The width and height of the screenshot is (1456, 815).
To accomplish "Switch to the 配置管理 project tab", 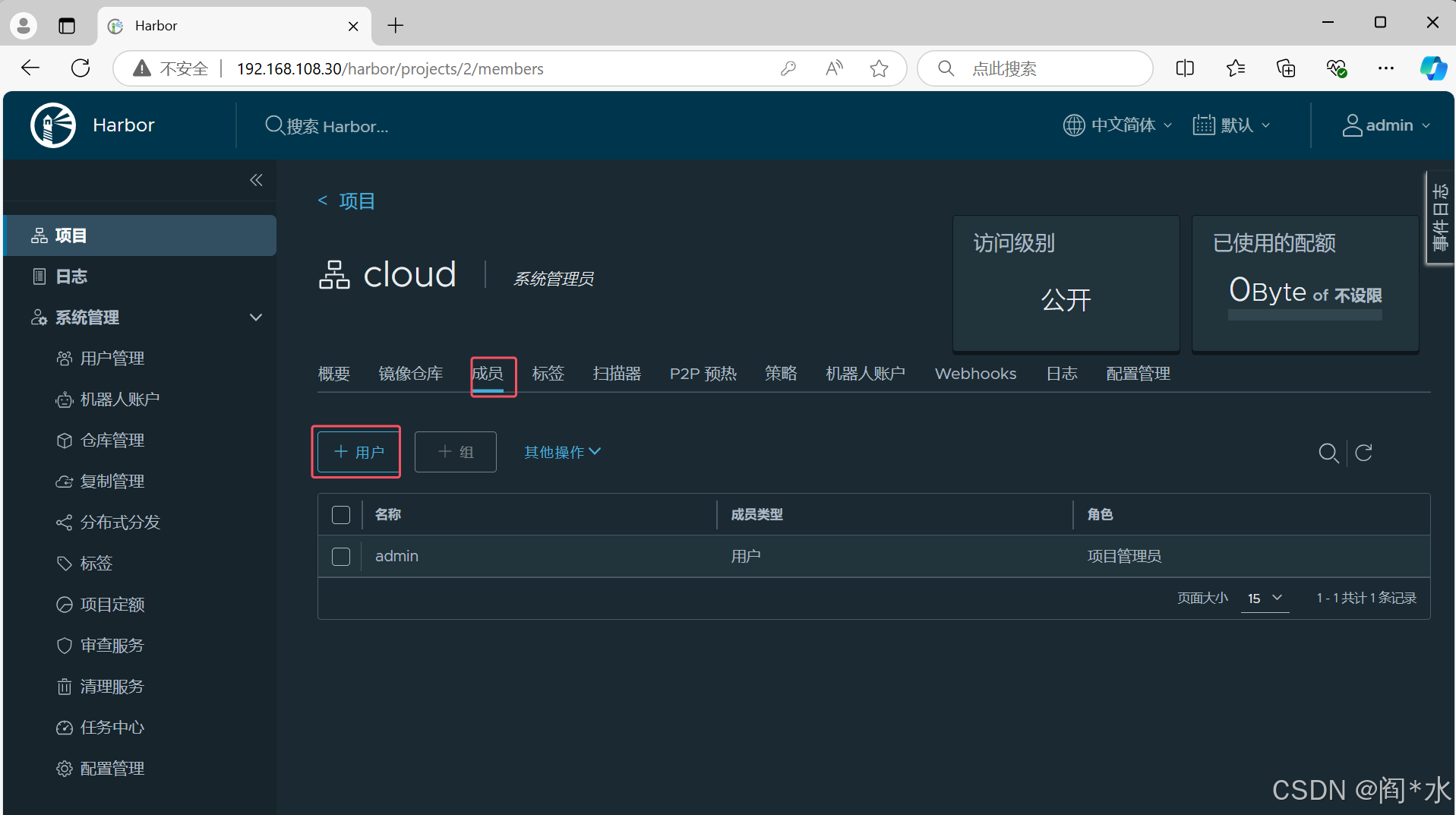I will tap(1138, 374).
